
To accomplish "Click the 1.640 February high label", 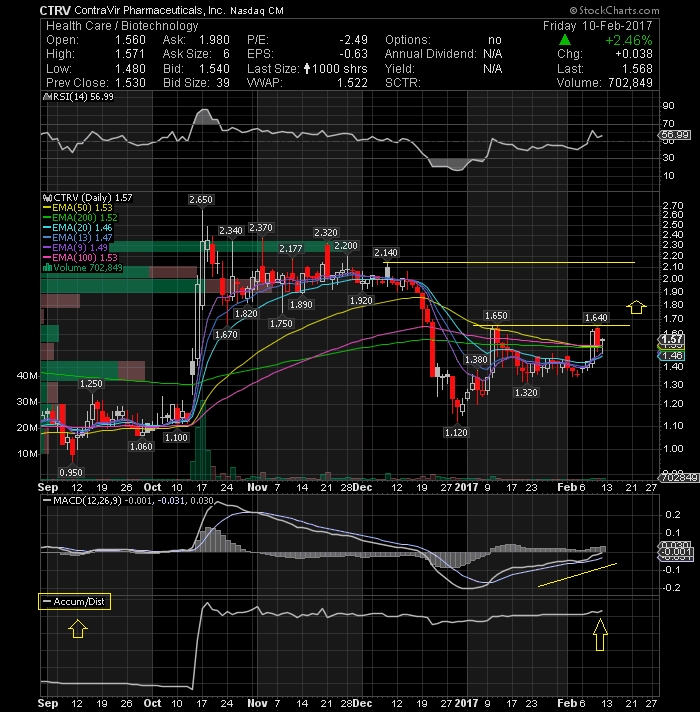I will (x=596, y=317).
